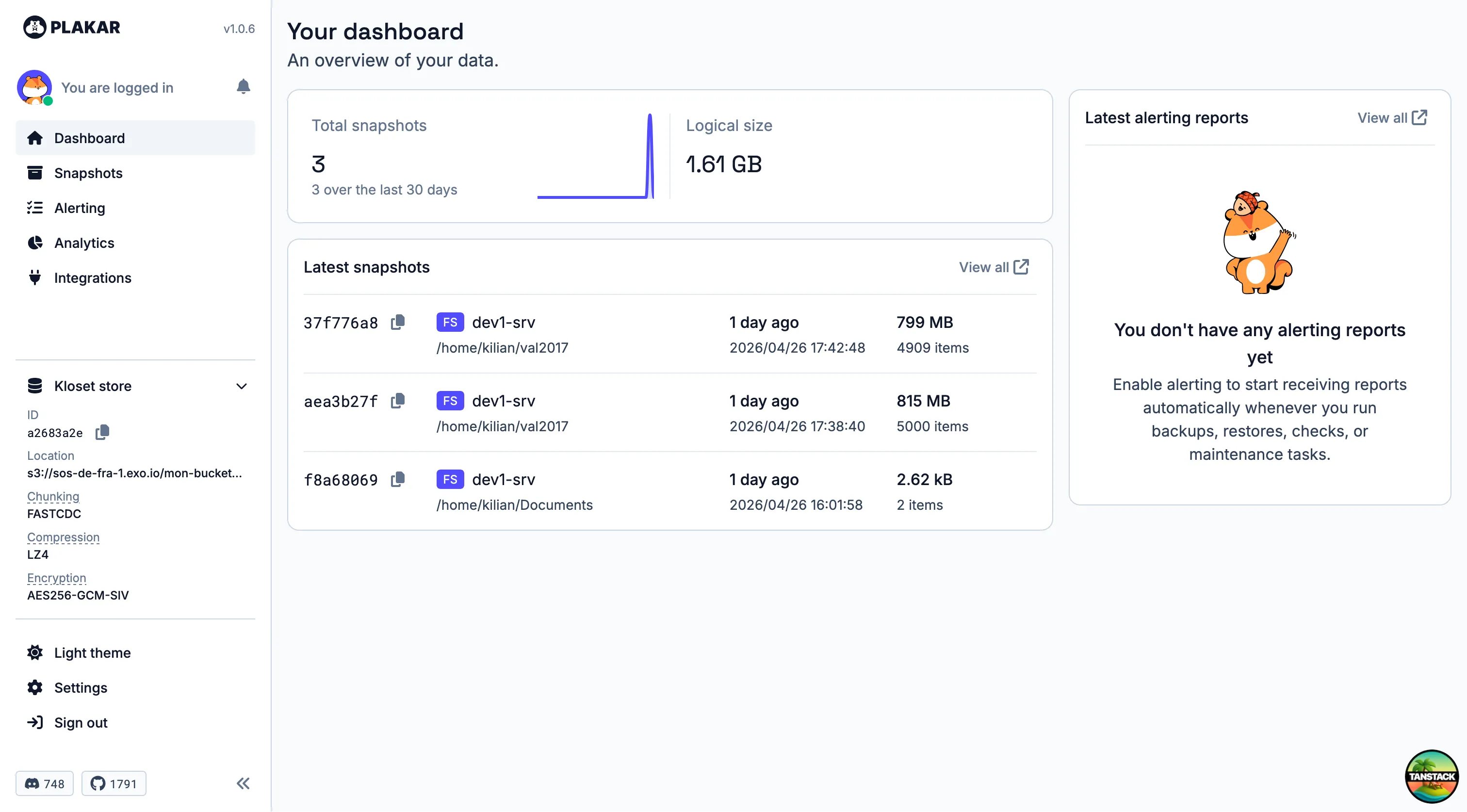
Task: Click the path /home/kilian/Documents
Action: [514, 505]
